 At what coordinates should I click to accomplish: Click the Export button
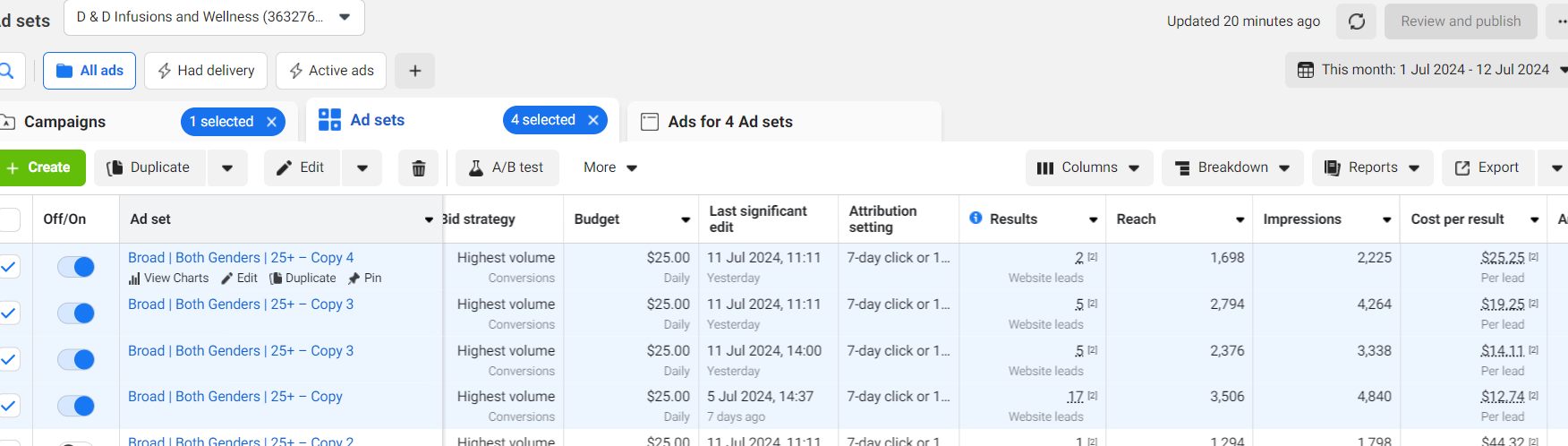point(1487,167)
